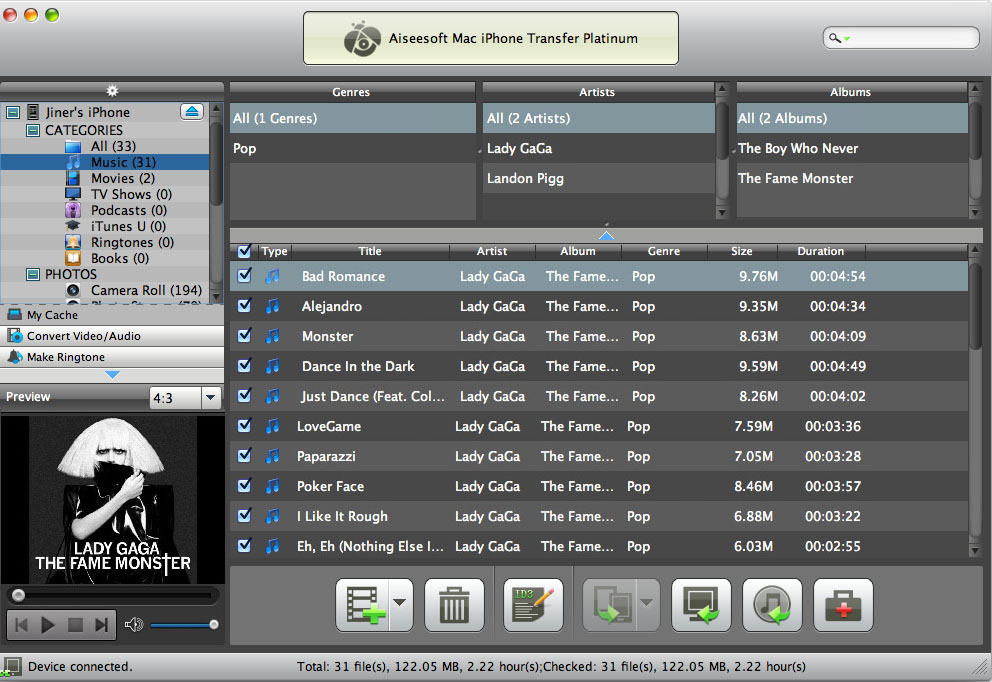The width and height of the screenshot is (992, 682).
Task: Filter by The Fame Monster album
Action: [852, 178]
